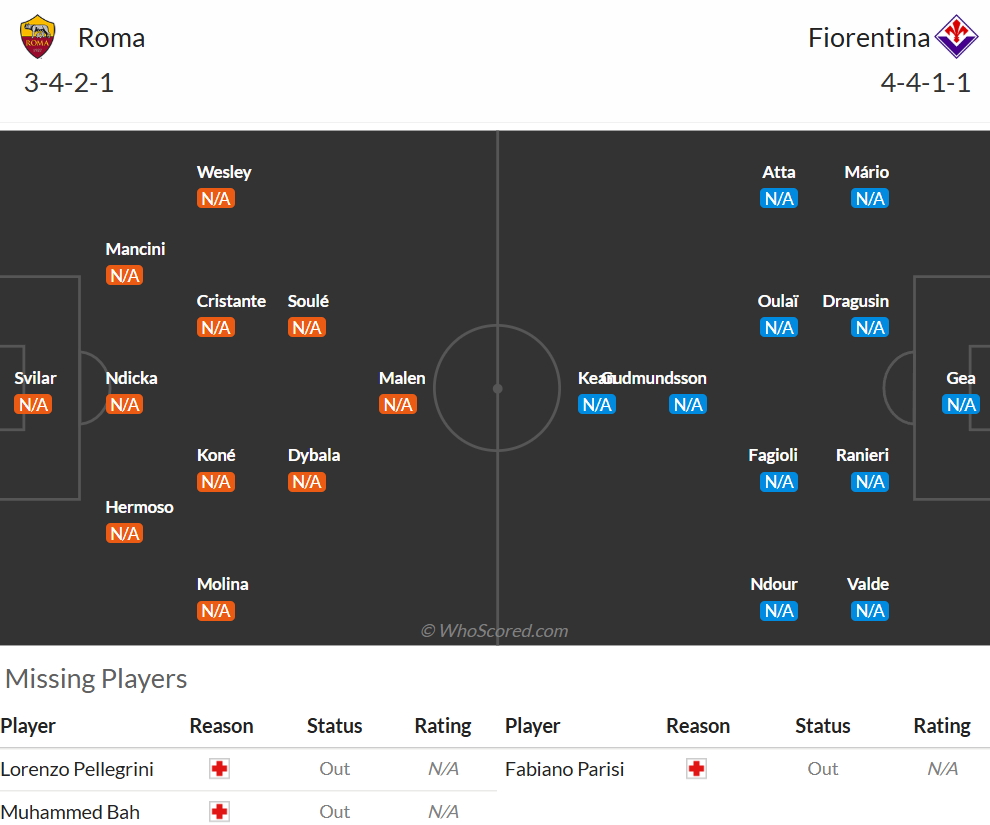Select Ndour on the Fiorentina lineup
The height and width of the screenshot is (825, 990).
[x=774, y=585]
